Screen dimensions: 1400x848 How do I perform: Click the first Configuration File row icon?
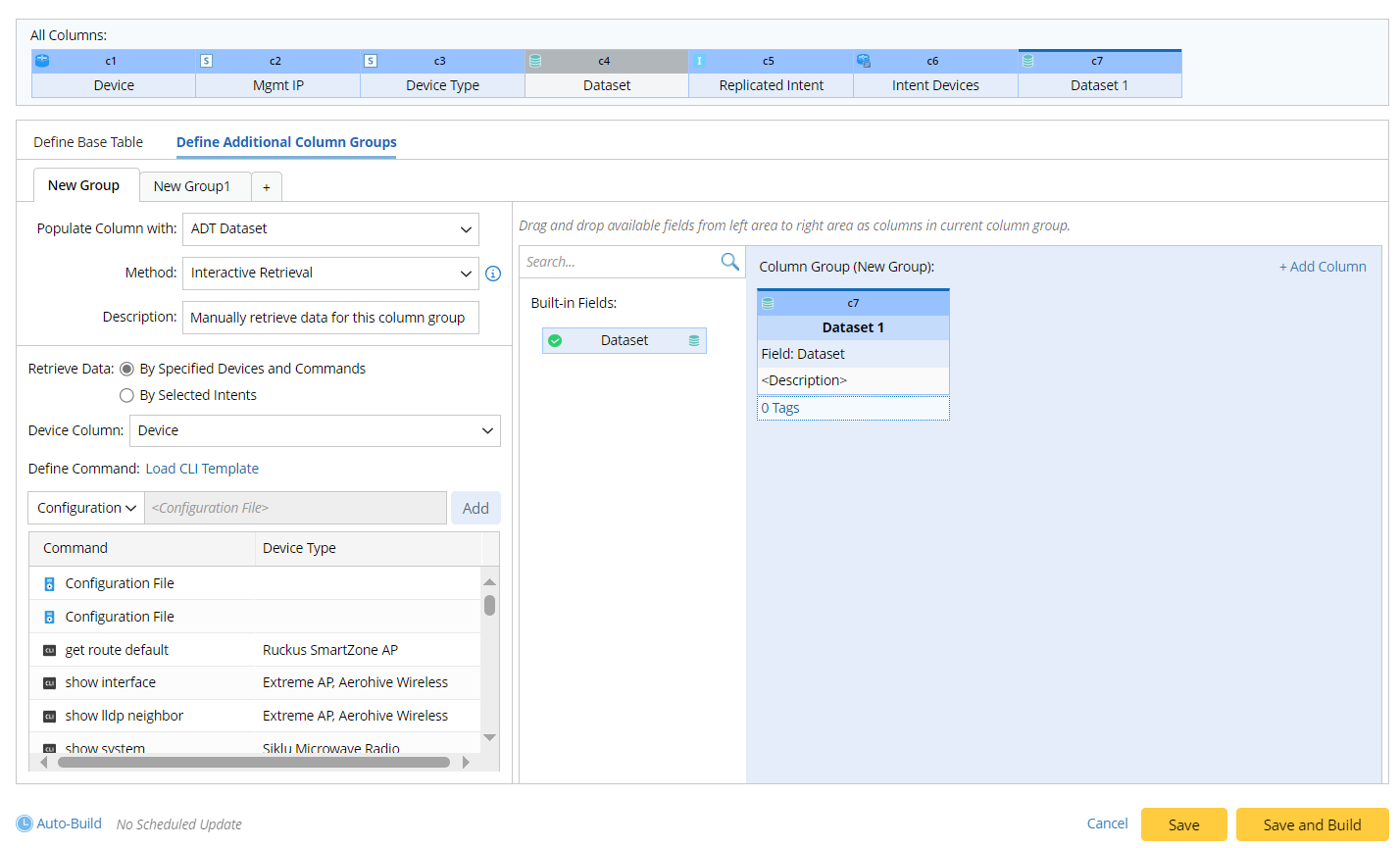pos(50,584)
